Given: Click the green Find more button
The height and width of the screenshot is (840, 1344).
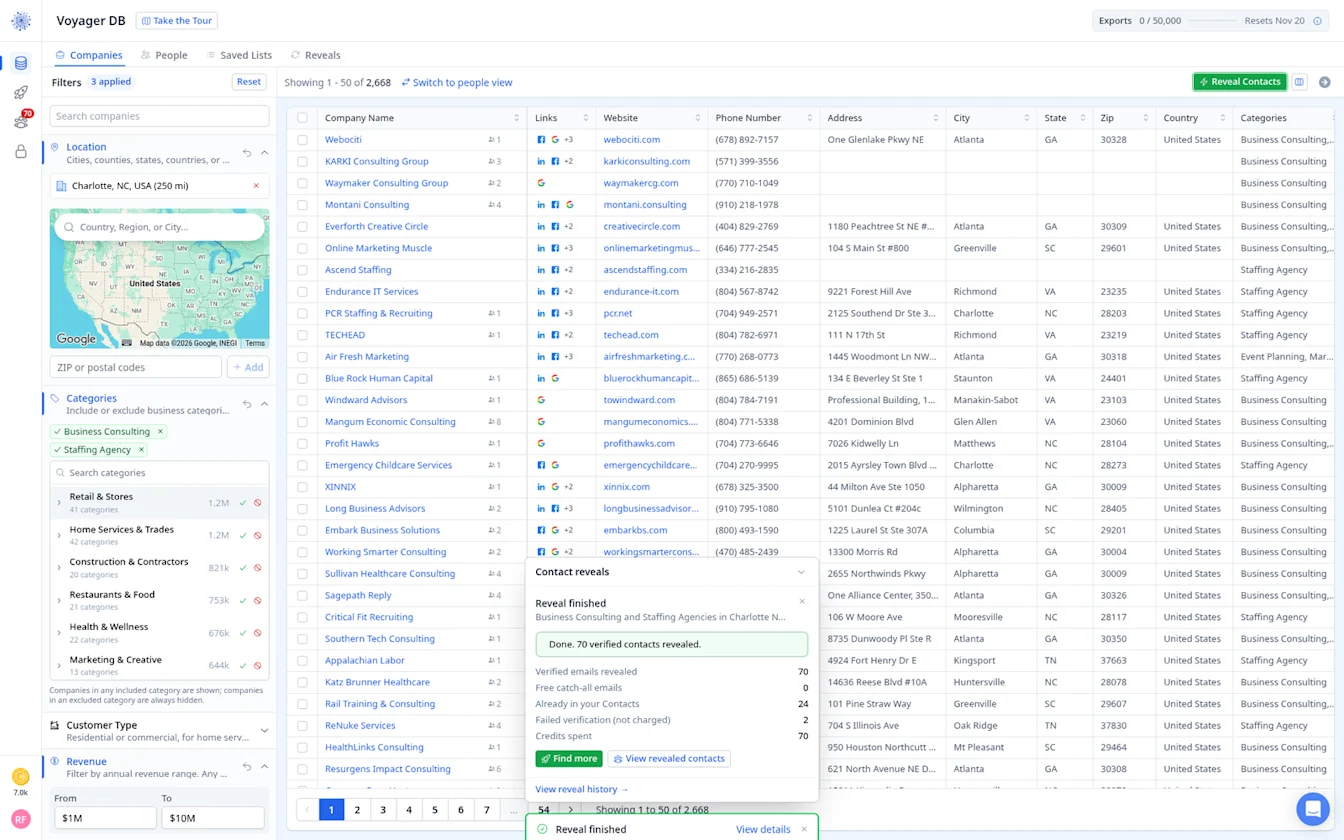Looking at the screenshot, I should 569,759.
